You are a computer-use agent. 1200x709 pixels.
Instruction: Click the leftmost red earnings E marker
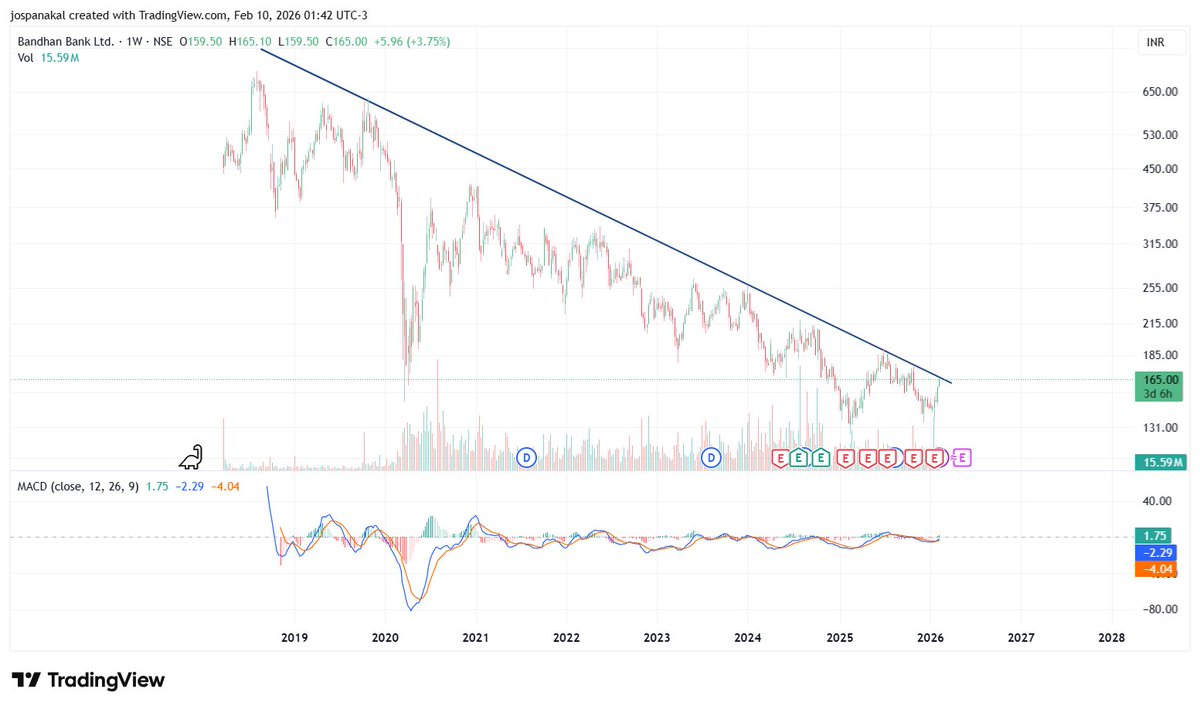coord(781,458)
